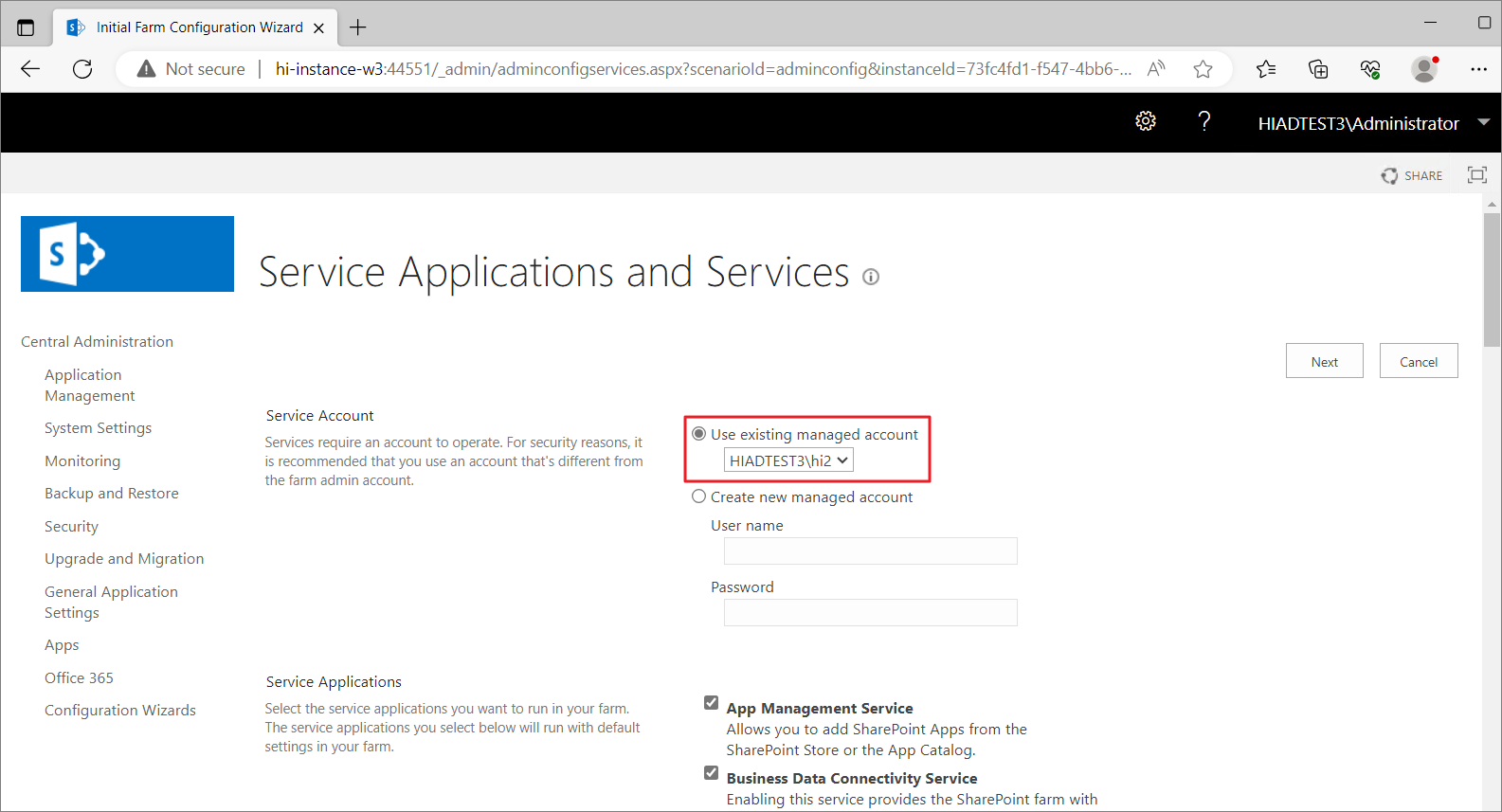Open the HIADTEST3\hi2 account dropdown
Viewport: 1502px width, 812px height.
click(788, 460)
